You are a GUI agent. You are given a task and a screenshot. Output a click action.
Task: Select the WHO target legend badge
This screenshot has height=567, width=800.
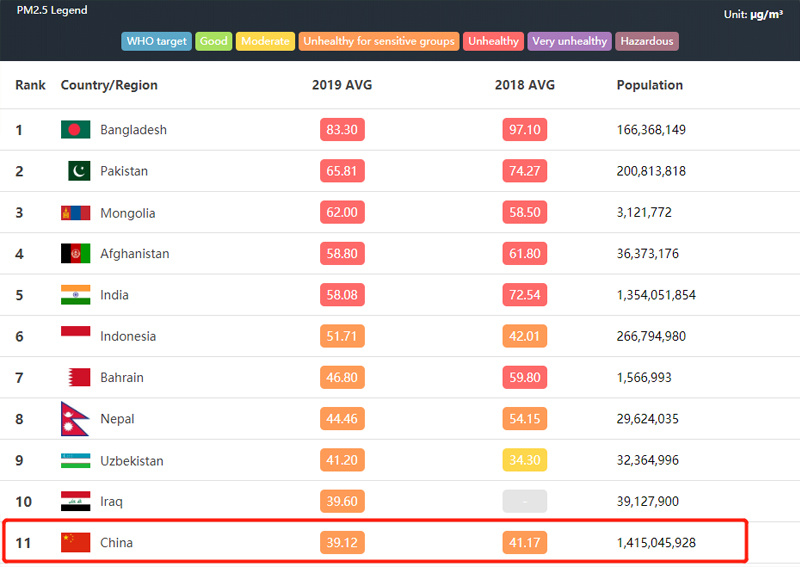[157, 41]
